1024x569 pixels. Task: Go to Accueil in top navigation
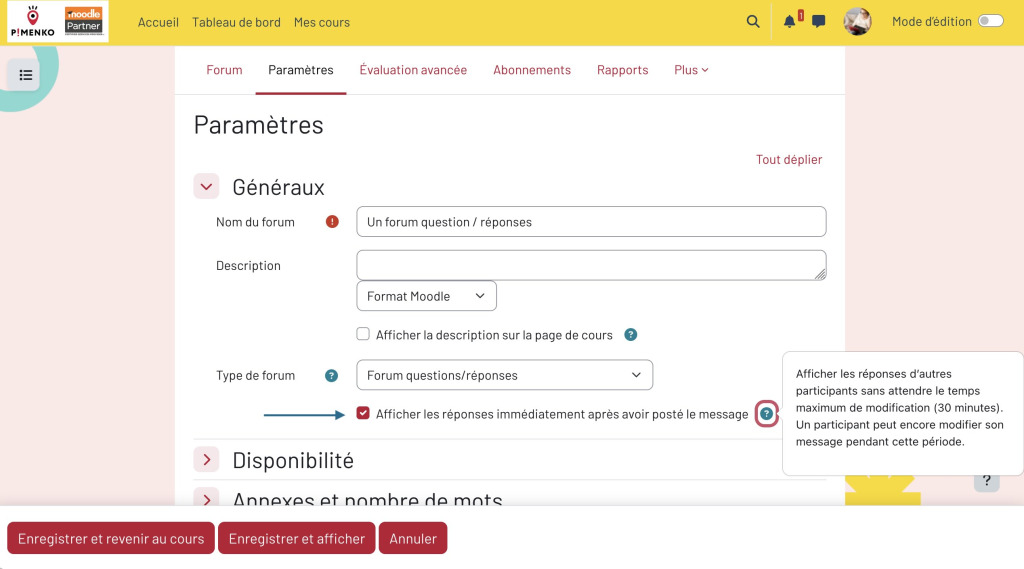pyautogui.click(x=158, y=22)
